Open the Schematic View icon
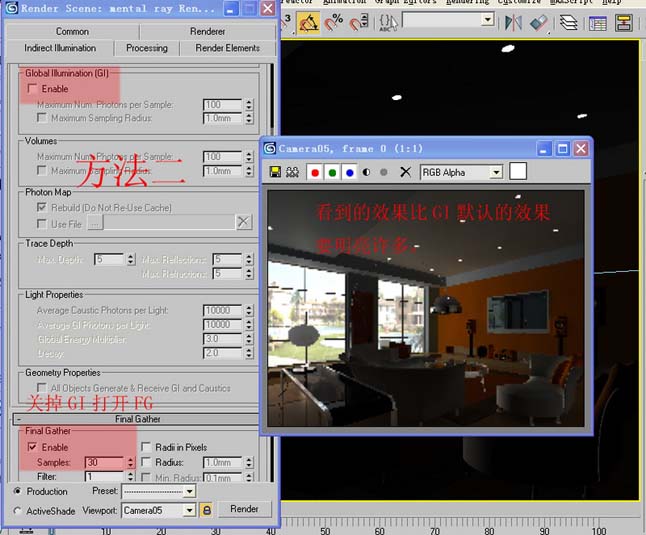 pos(624,23)
